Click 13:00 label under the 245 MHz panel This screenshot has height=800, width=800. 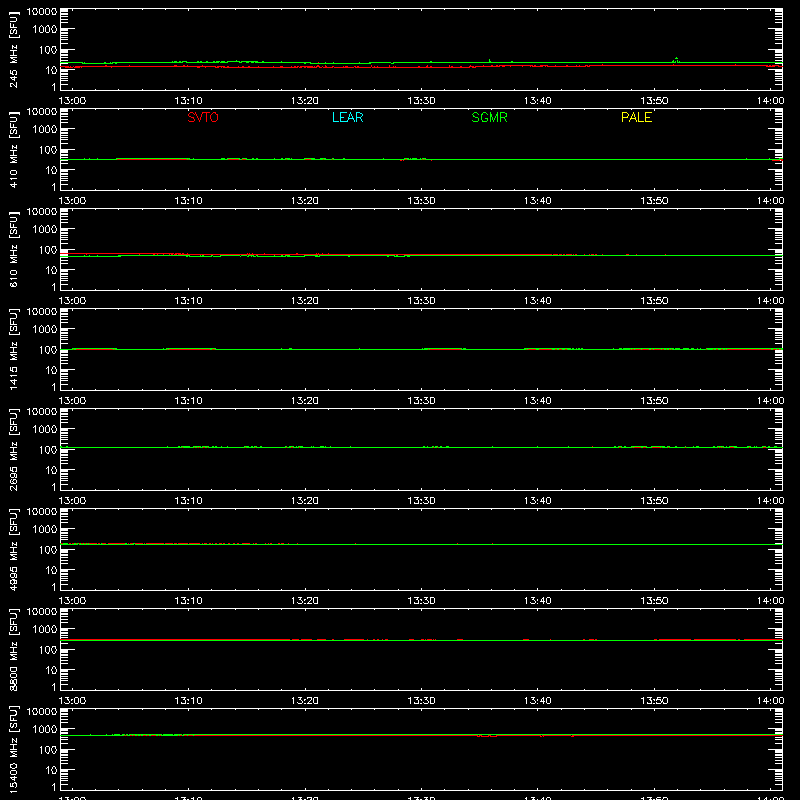72,101
